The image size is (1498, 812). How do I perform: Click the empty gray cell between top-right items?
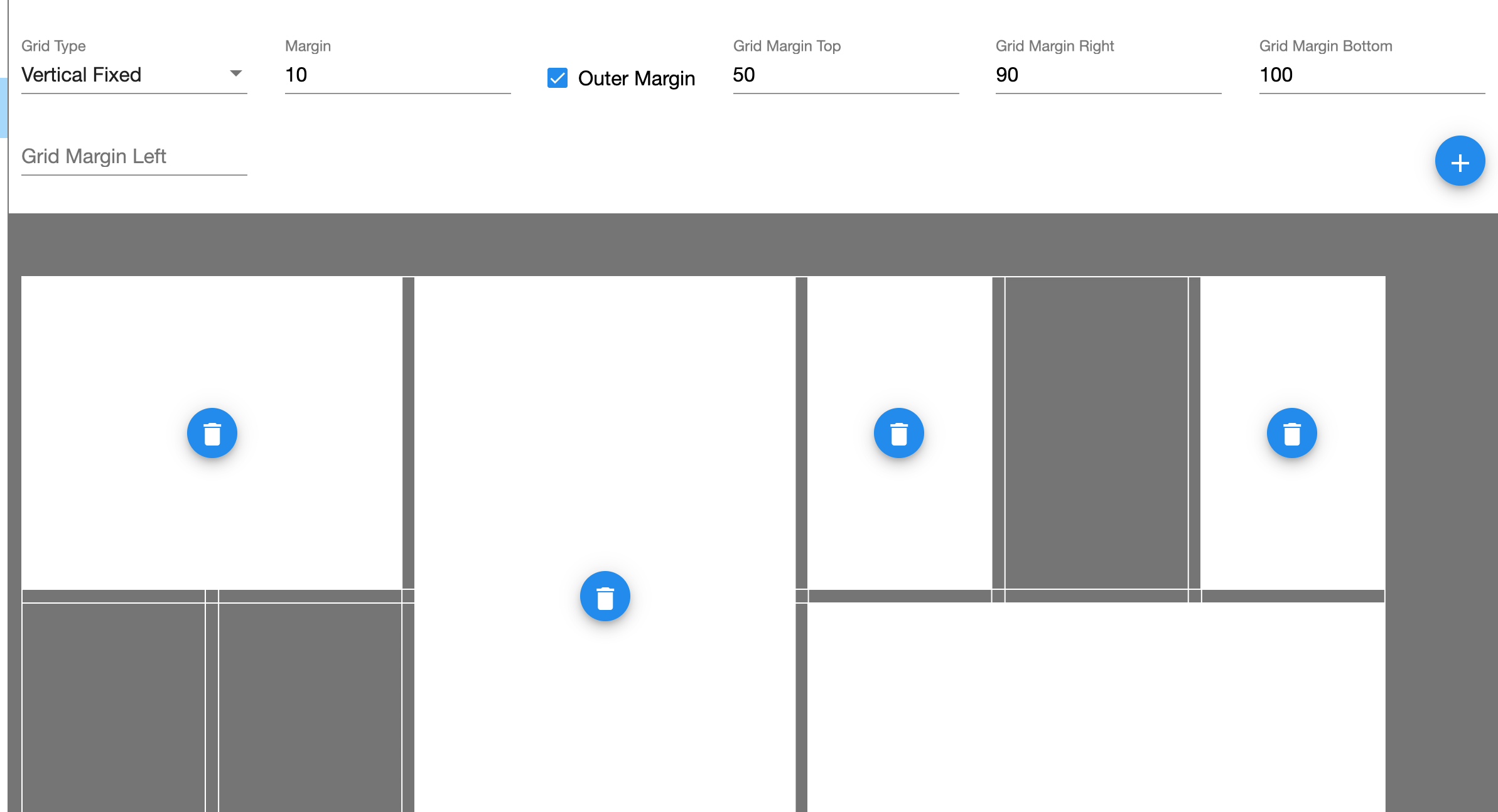[x=1096, y=432]
